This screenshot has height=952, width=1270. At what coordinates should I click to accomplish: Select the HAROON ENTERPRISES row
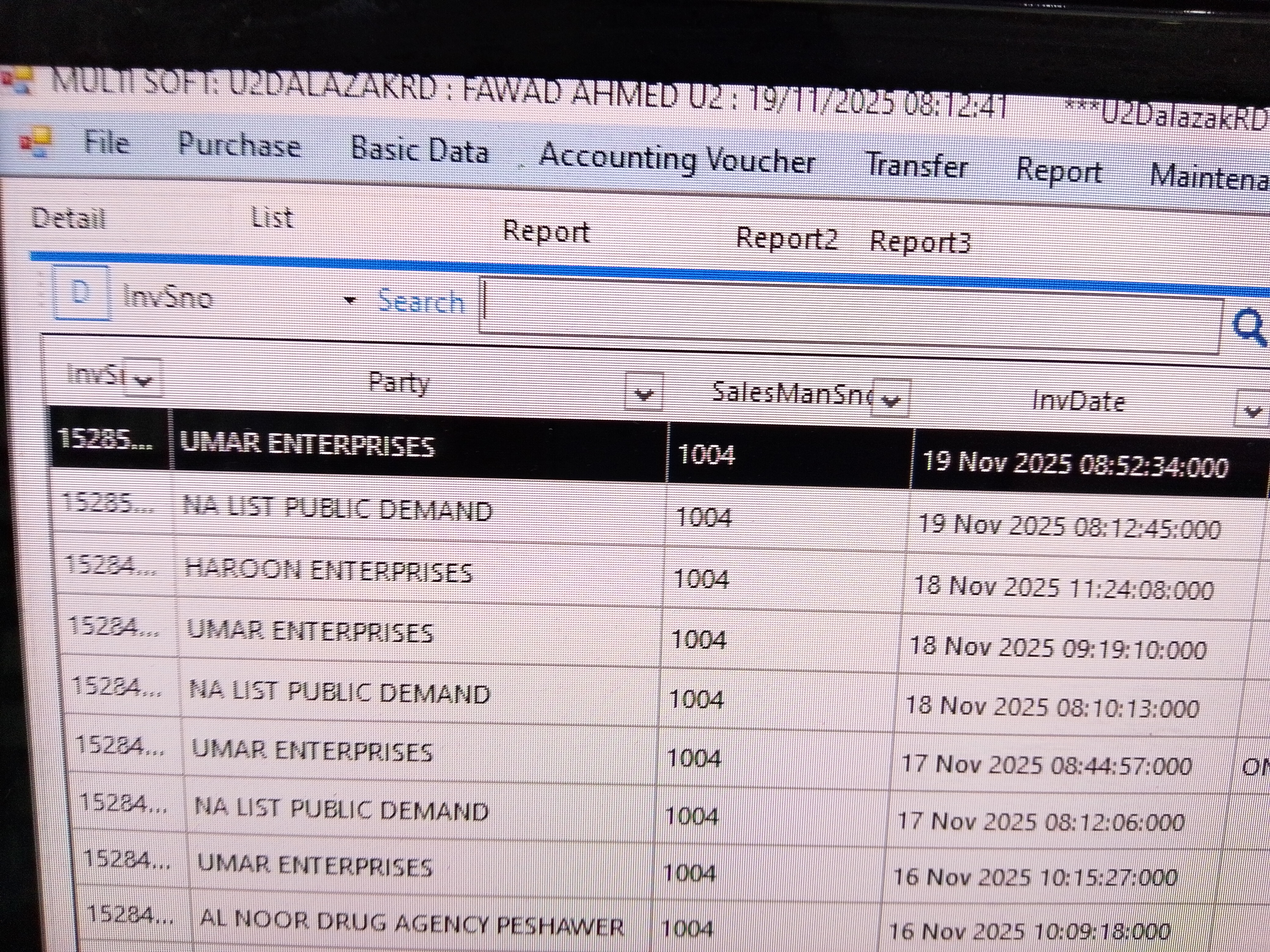pos(328,571)
